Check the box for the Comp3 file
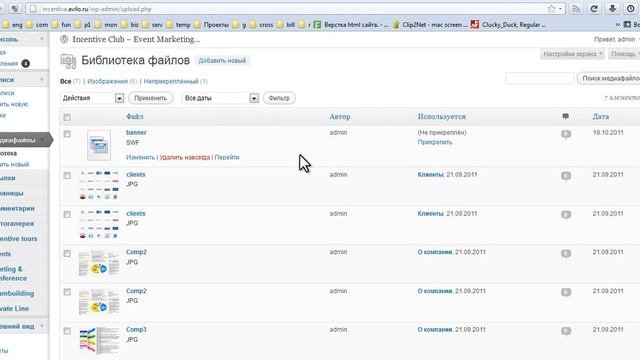 [67, 331]
